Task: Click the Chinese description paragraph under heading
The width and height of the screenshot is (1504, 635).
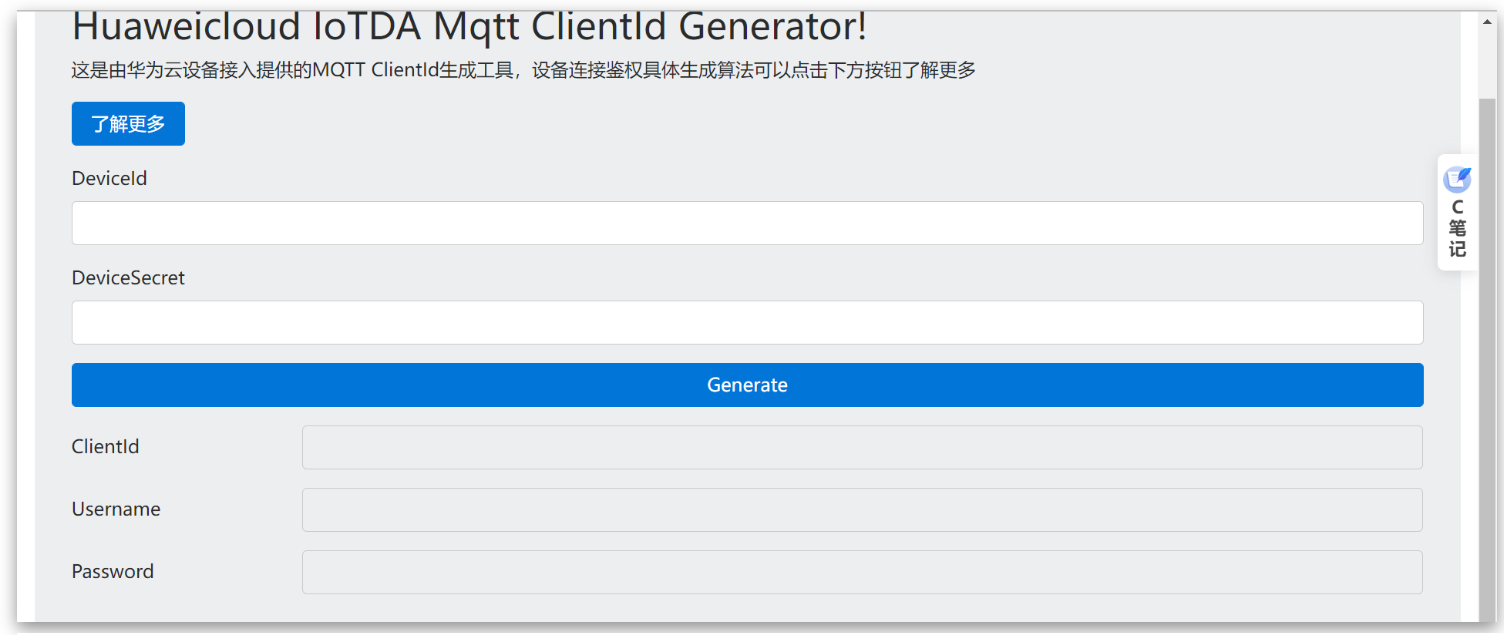Action: click(x=523, y=70)
